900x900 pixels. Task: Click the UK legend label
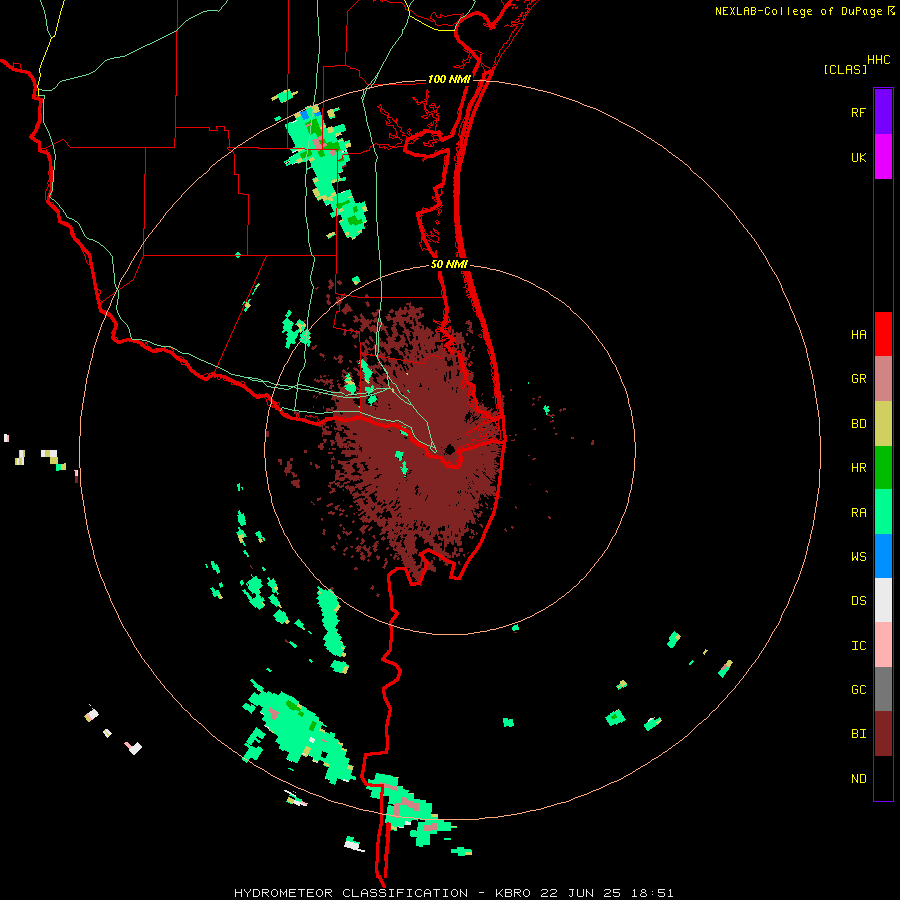tap(858, 157)
